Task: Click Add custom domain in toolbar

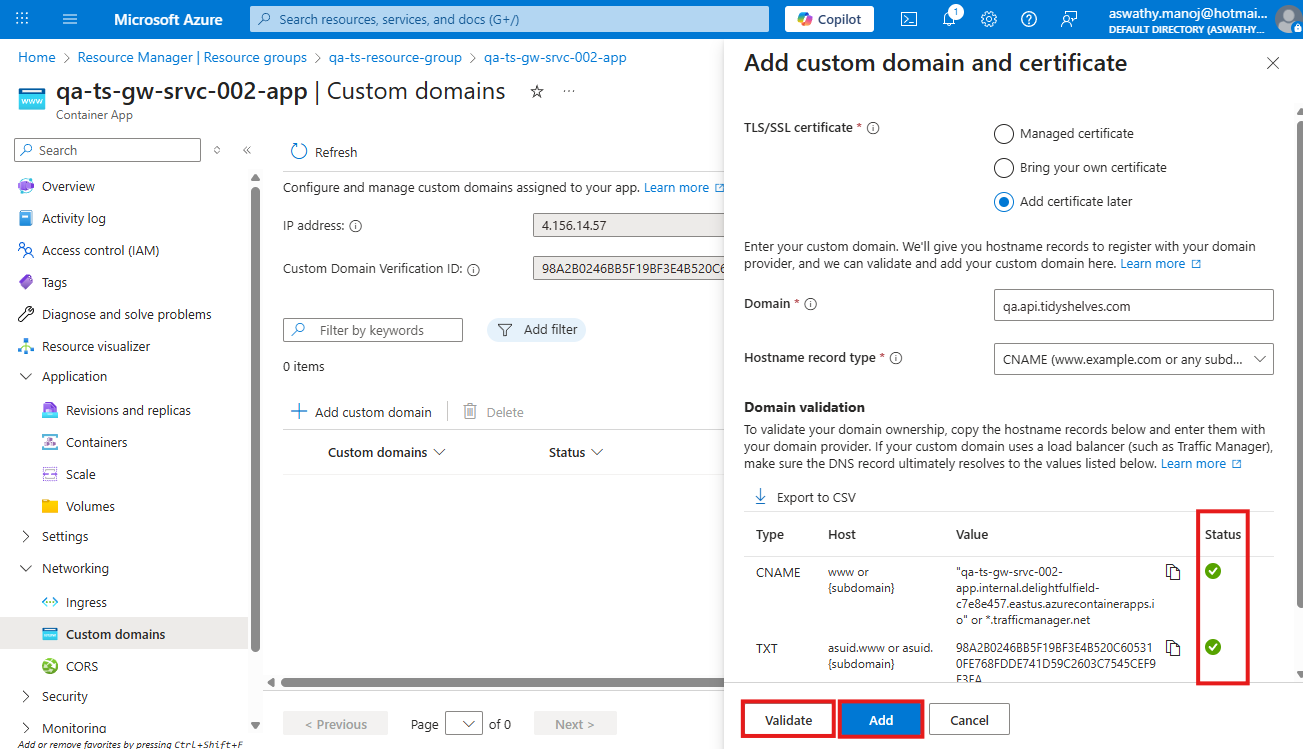Action: point(361,412)
